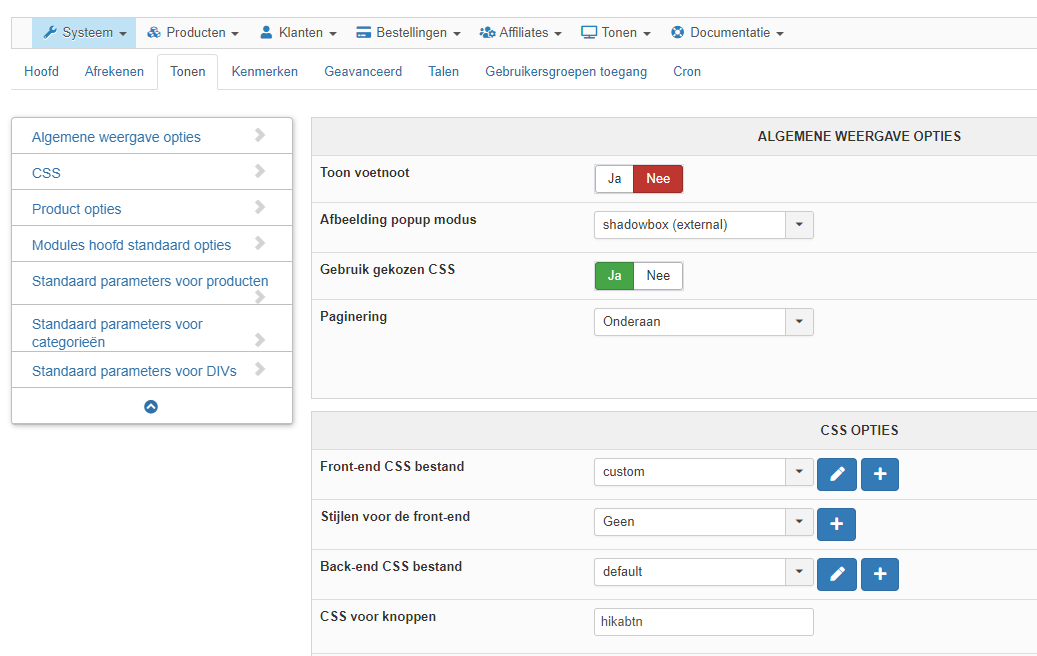This screenshot has height=656, width=1037.
Task: Switch to the Hoofd tab
Action: [41, 71]
